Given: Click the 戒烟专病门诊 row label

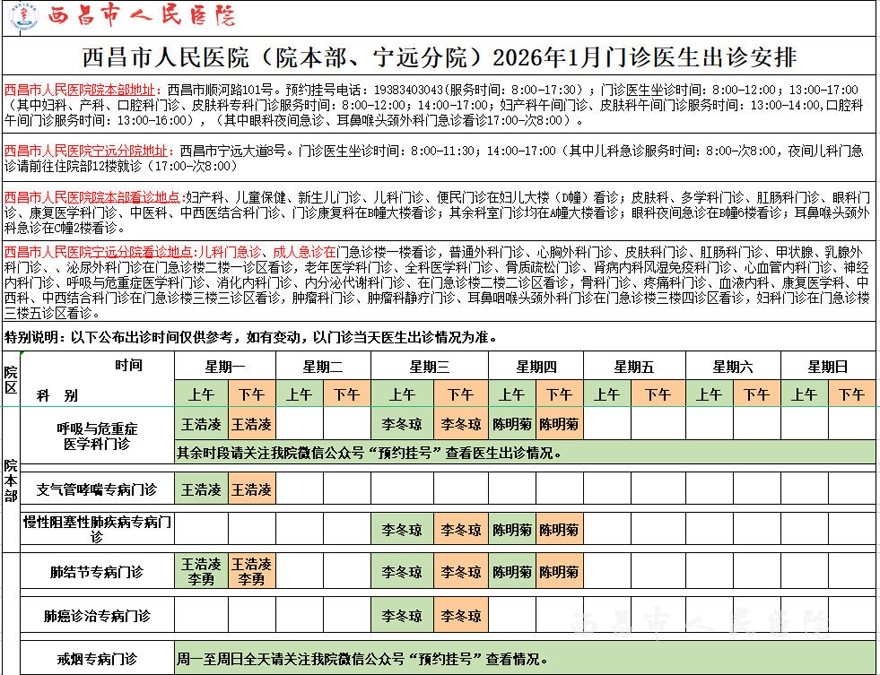Looking at the screenshot, I should tap(97, 659).
